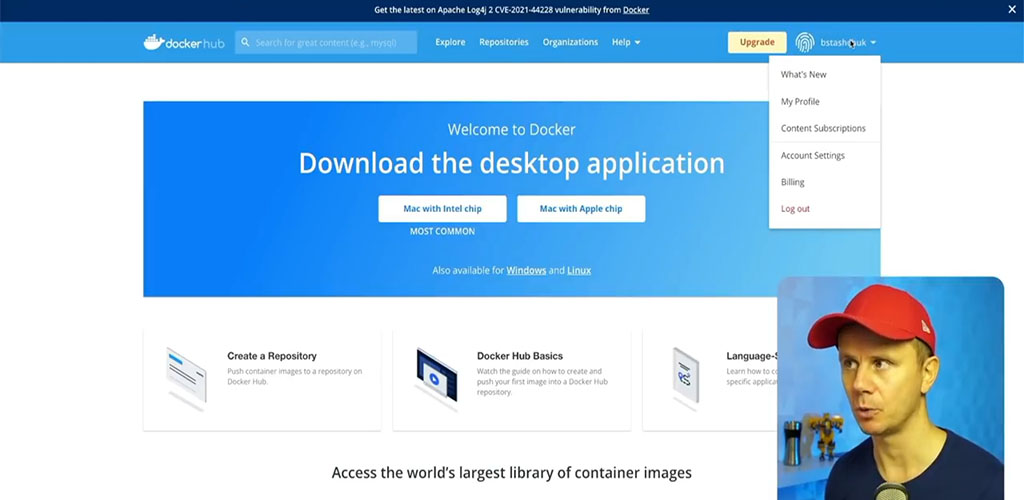Screen dimensions: 1024x500
Task: Click the fingerprint avatar icon
Action: point(805,42)
